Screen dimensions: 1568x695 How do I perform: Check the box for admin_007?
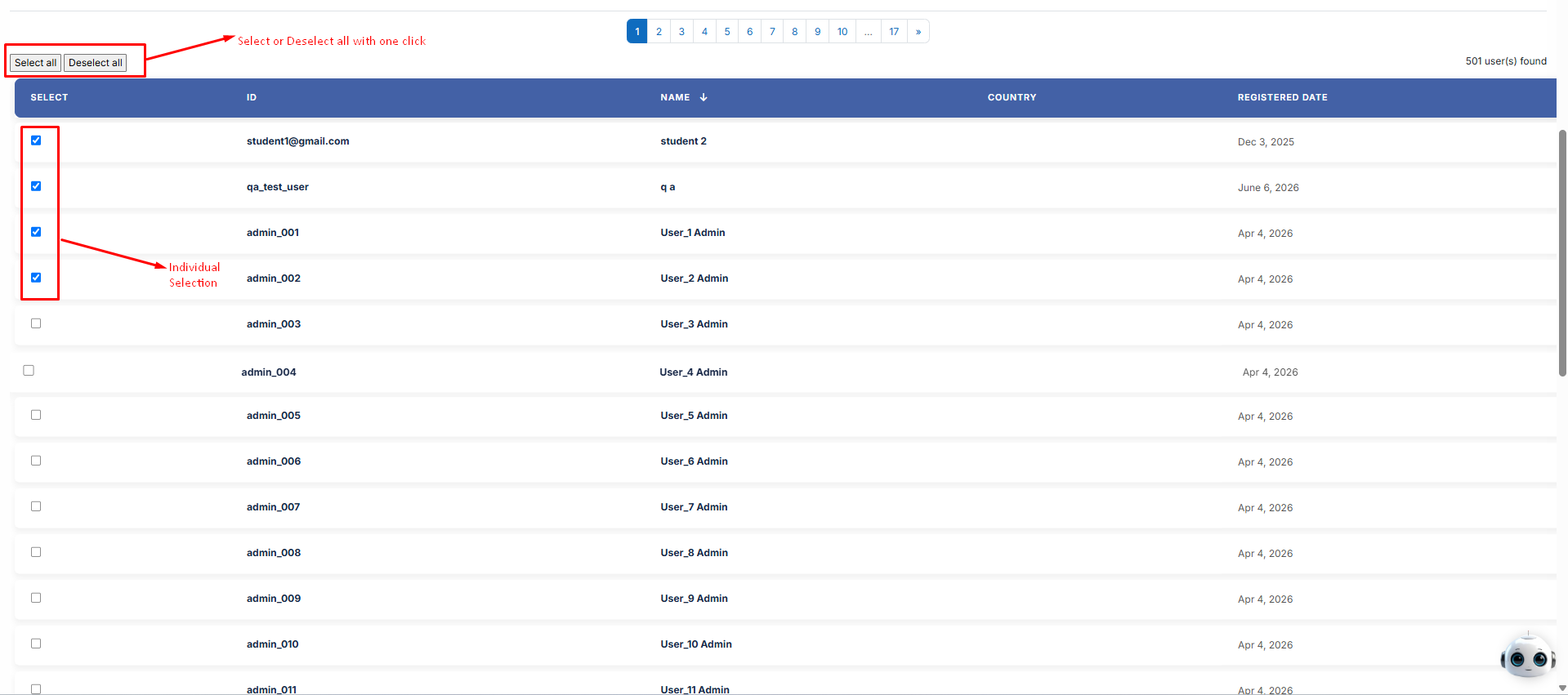[x=36, y=506]
